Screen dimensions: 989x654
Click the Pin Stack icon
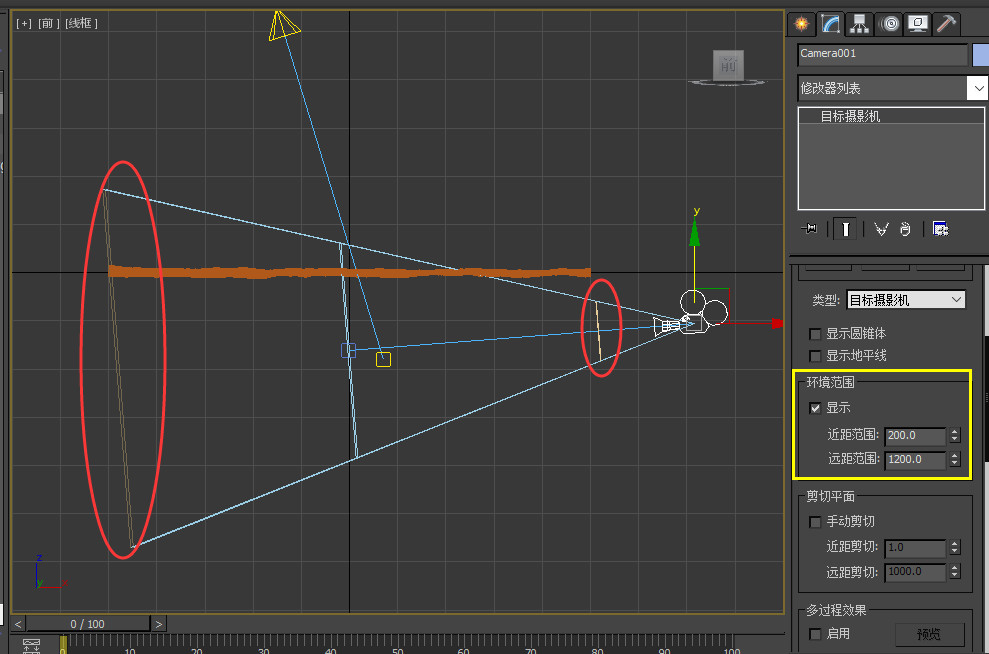pyautogui.click(x=810, y=229)
